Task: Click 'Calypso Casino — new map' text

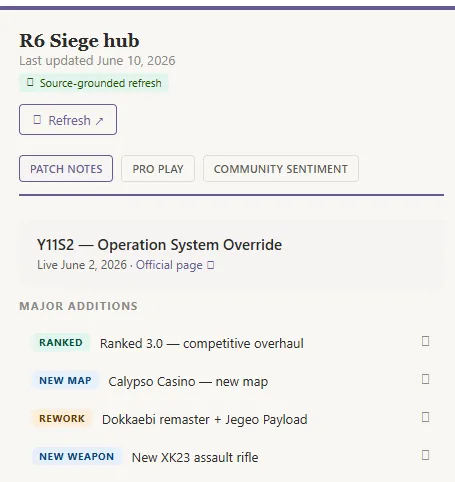Action: pos(188,382)
